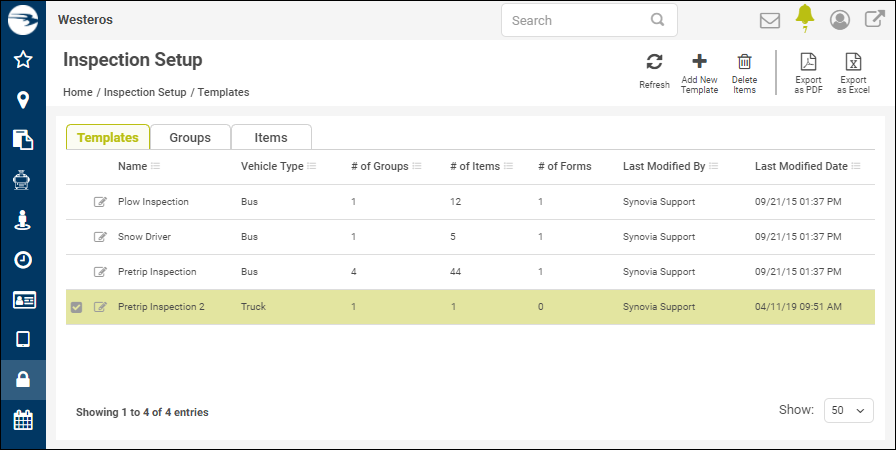Image resolution: width=896 pixels, height=450 pixels.
Task: Open the Name column menu
Action: (x=155, y=166)
